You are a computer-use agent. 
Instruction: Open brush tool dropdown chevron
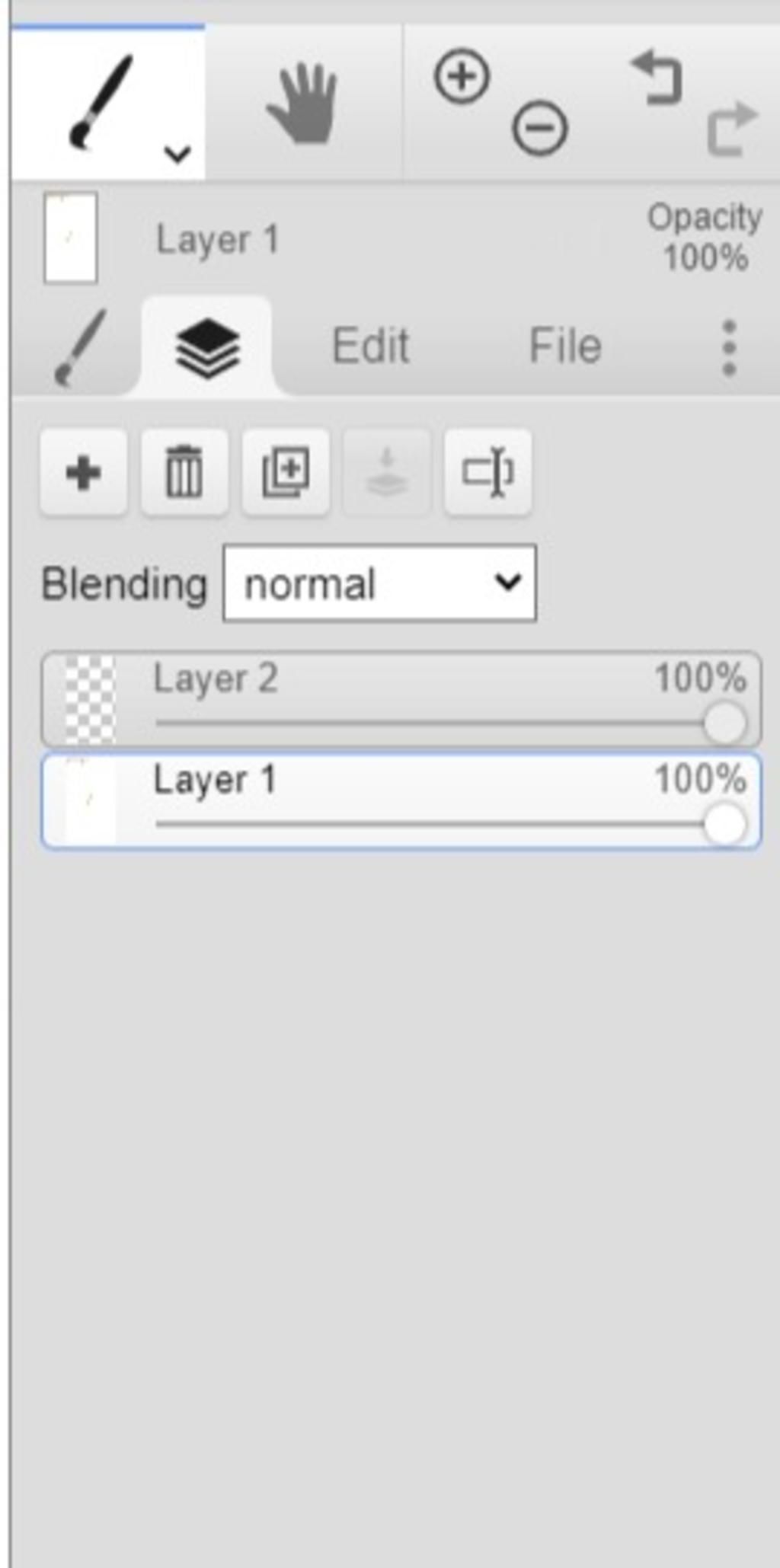point(177,155)
